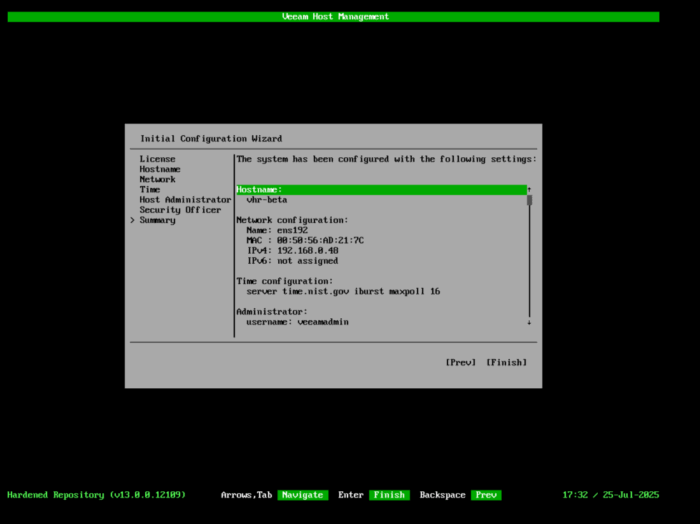This screenshot has width=700, height=524.
Task: Click the Prev hint in the footer
Action: pos(486,495)
